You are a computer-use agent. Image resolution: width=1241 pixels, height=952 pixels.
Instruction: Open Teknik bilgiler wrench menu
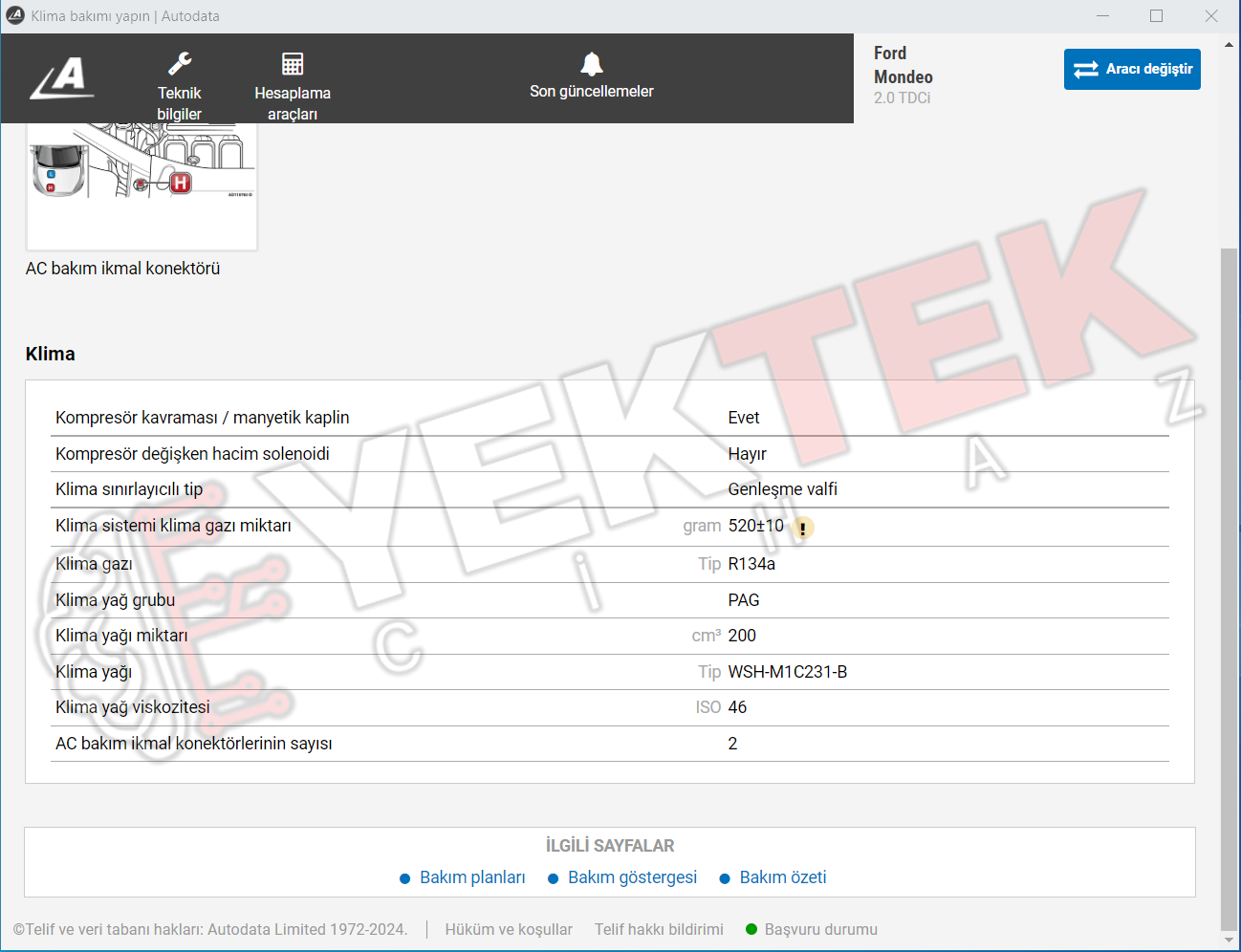(x=180, y=87)
